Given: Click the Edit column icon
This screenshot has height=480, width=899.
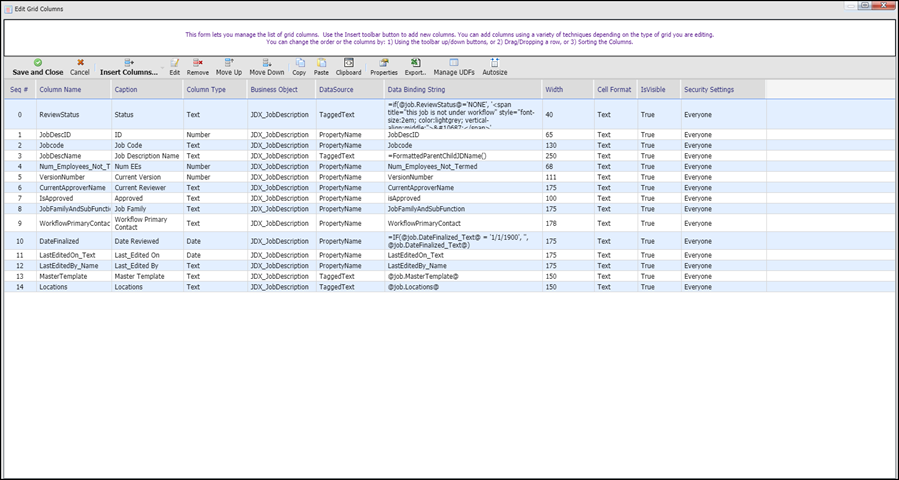Looking at the screenshot, I should coord(174,63).
